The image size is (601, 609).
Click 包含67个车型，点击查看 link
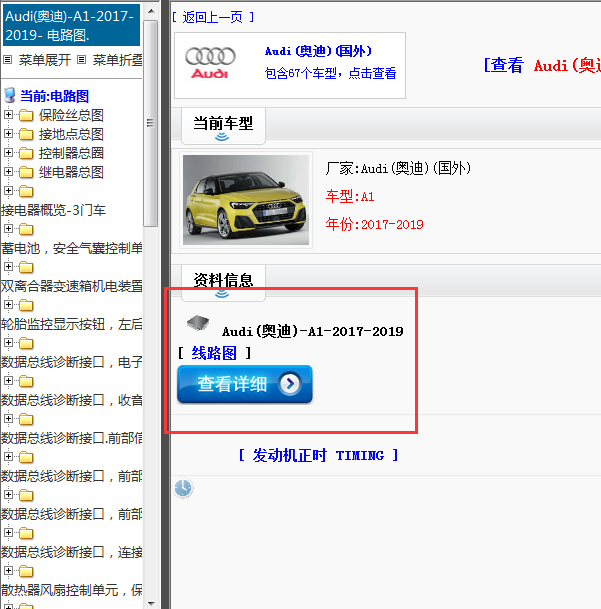pyautogui.click(x=330, y=73)
